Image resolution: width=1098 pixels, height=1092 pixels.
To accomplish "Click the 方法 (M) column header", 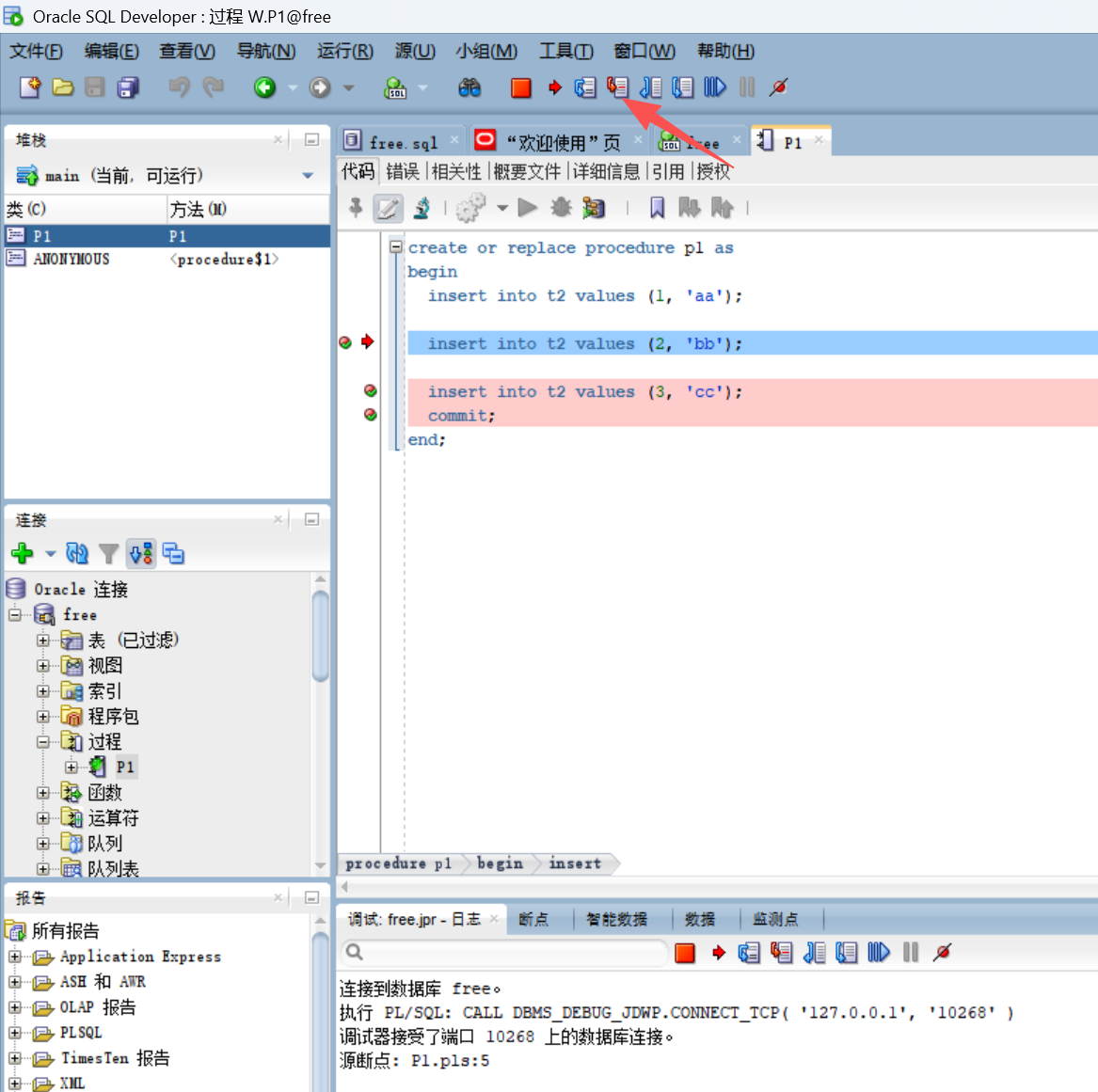I will 247,209.
